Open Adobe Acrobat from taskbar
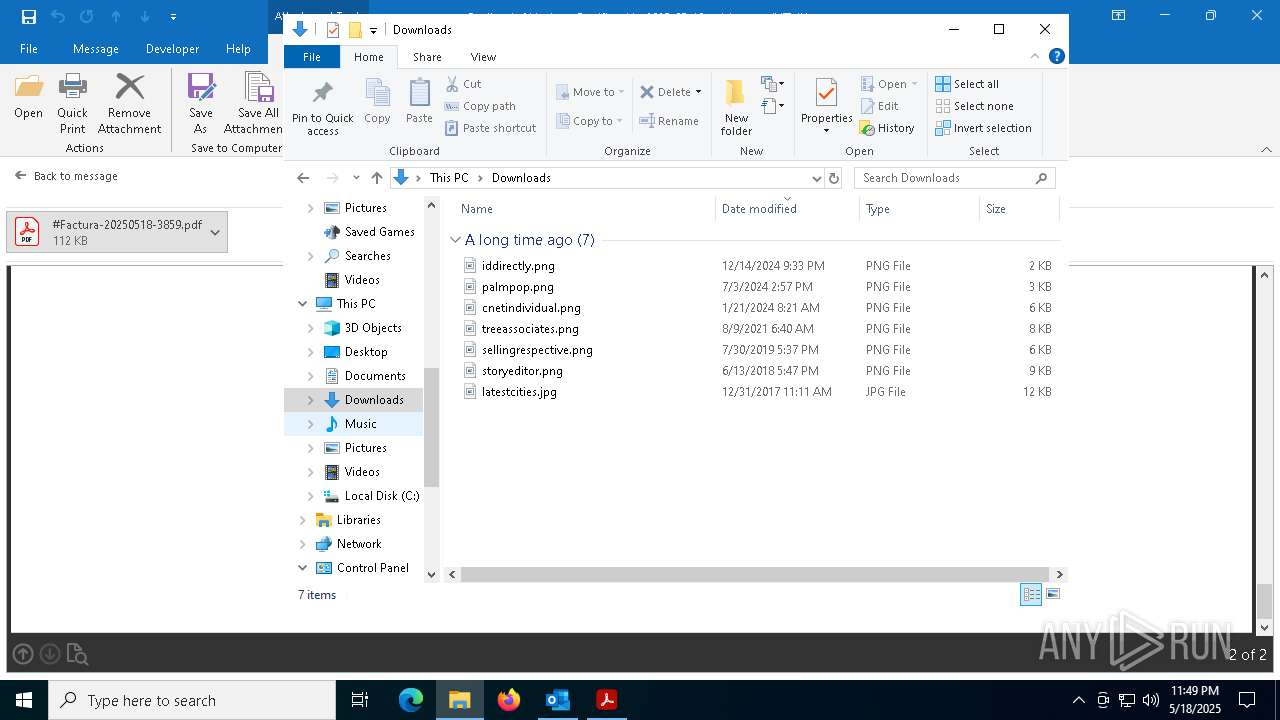The width and height of the screenshot is (1280, 720). [606, 700]
